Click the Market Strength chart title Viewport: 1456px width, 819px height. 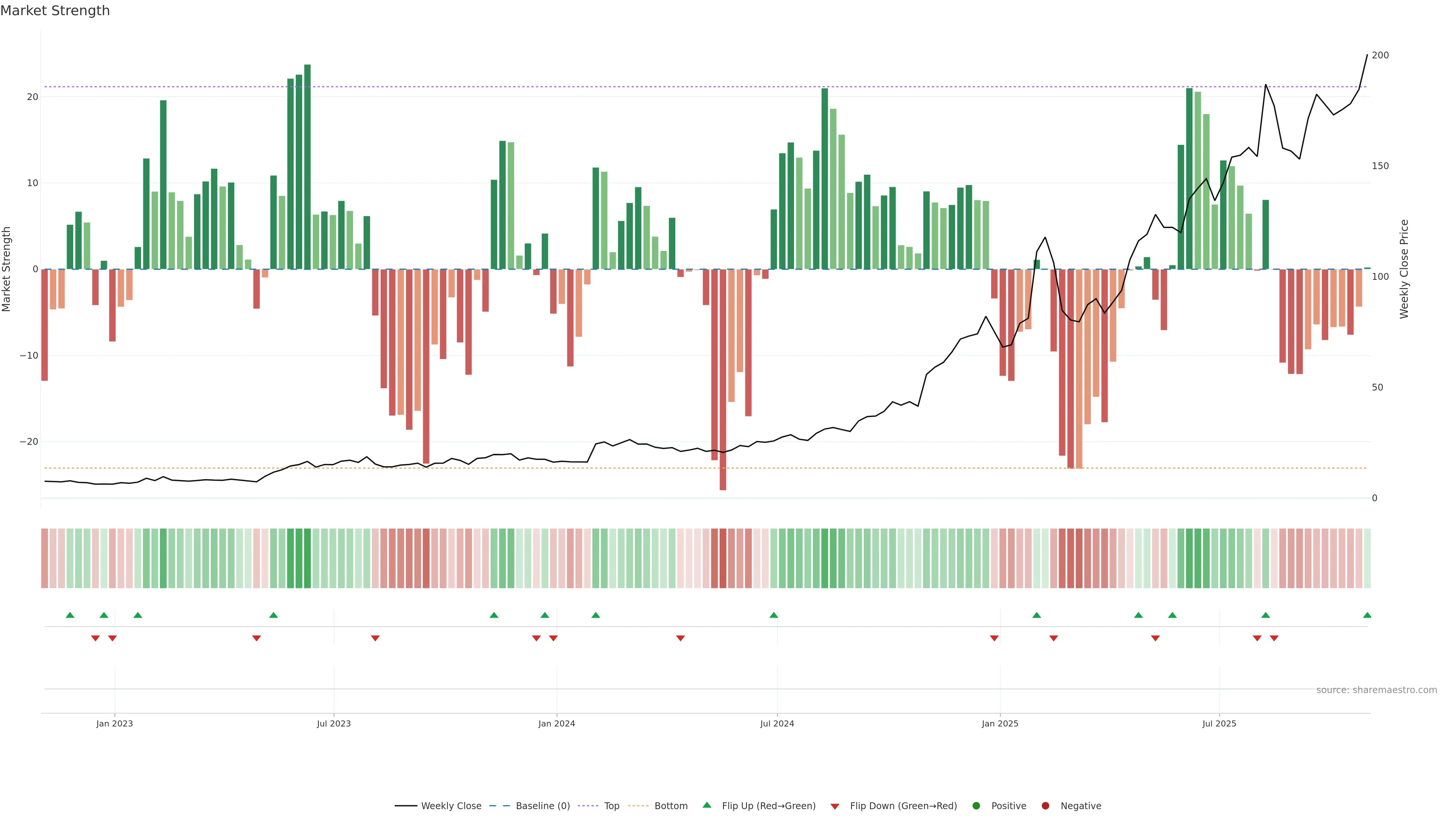55,11
